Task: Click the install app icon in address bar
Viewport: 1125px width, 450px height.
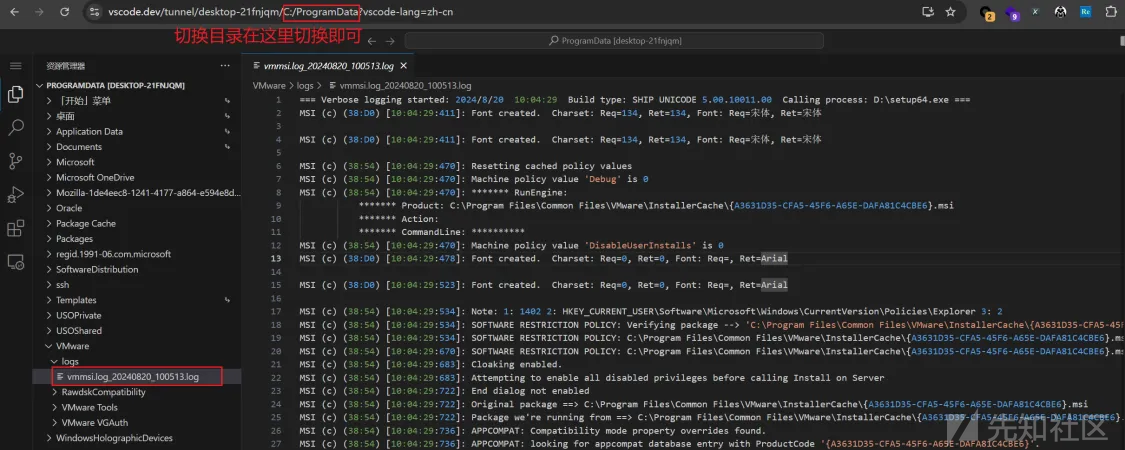Action: tap(927, 12)
